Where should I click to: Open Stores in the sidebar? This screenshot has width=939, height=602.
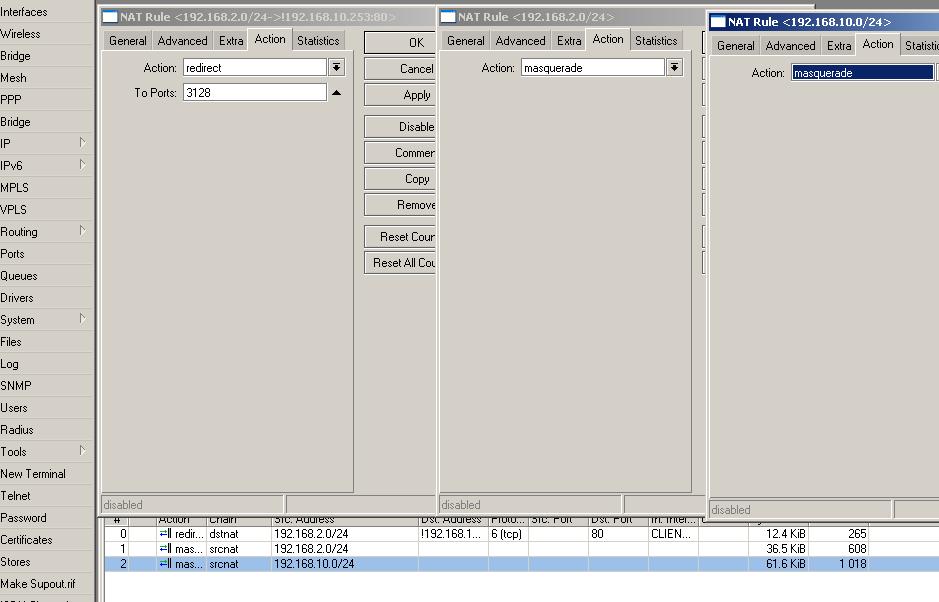pos(16,562)
